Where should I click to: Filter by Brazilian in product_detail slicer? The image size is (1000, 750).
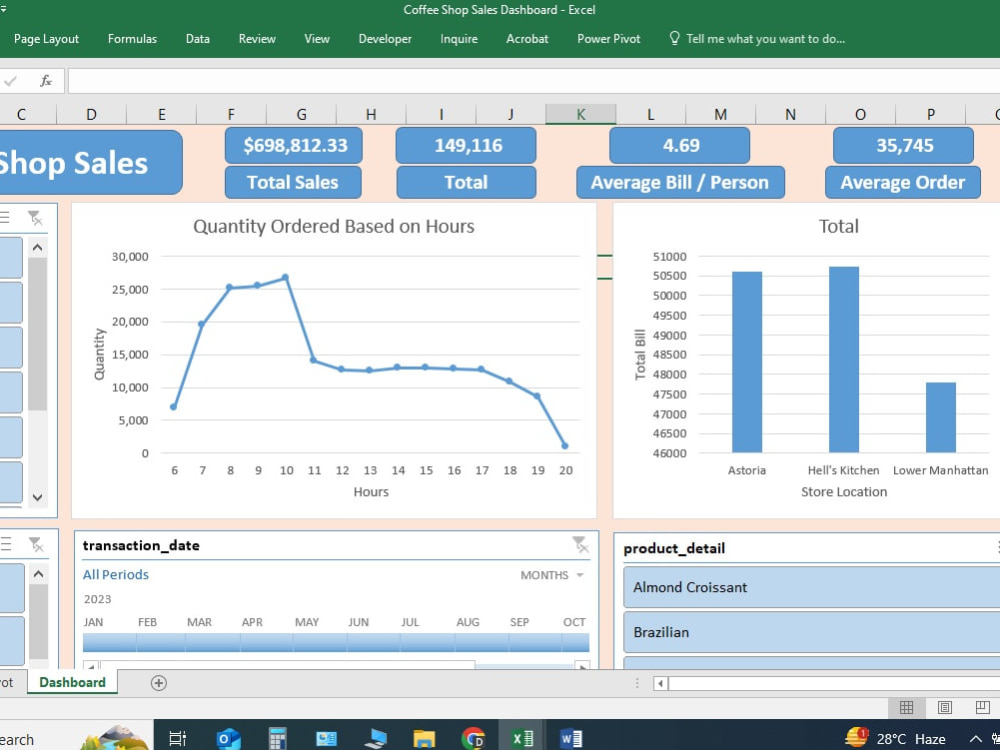tap(811, 632)
